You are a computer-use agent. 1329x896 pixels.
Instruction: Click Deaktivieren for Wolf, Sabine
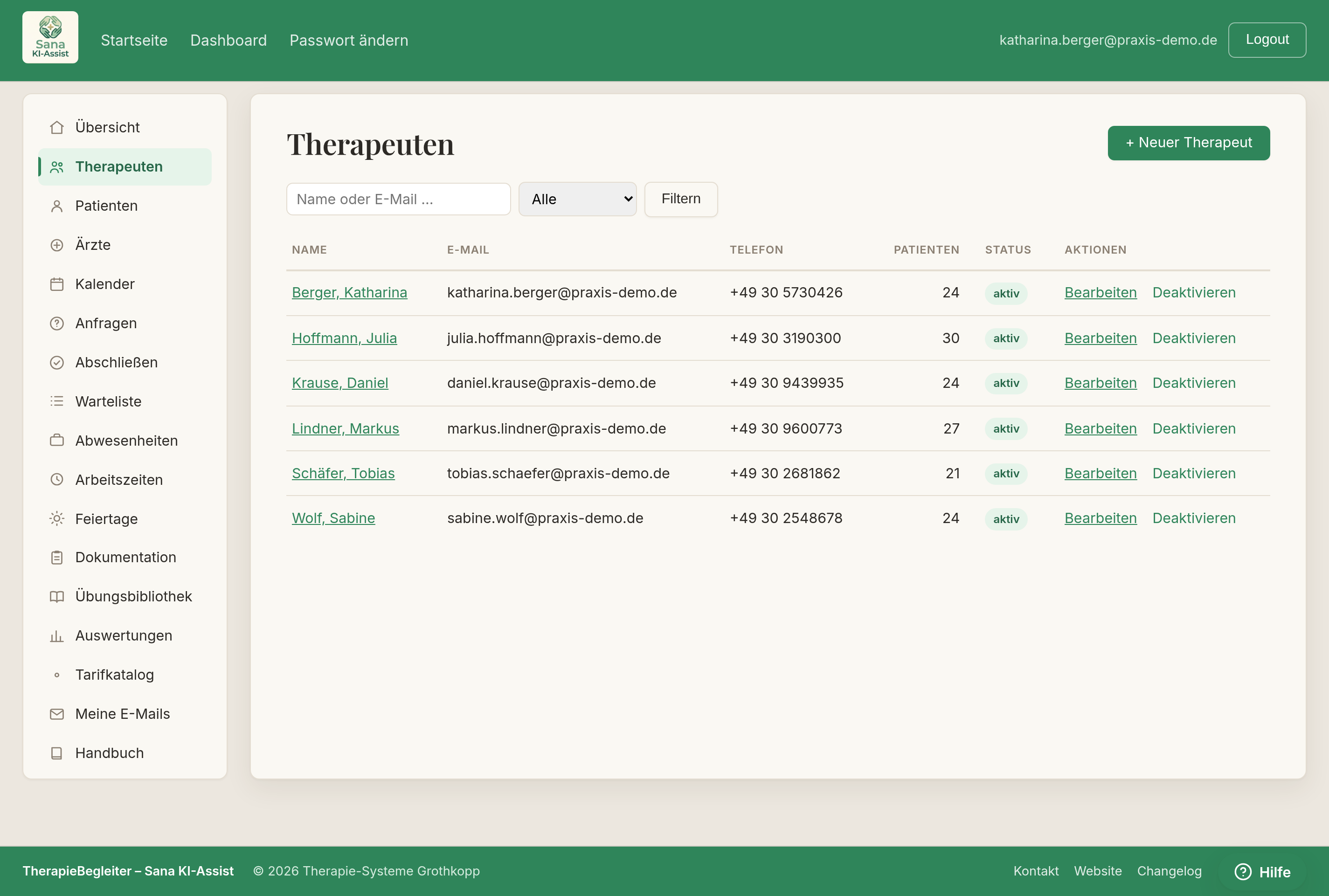coord(1193,518)
